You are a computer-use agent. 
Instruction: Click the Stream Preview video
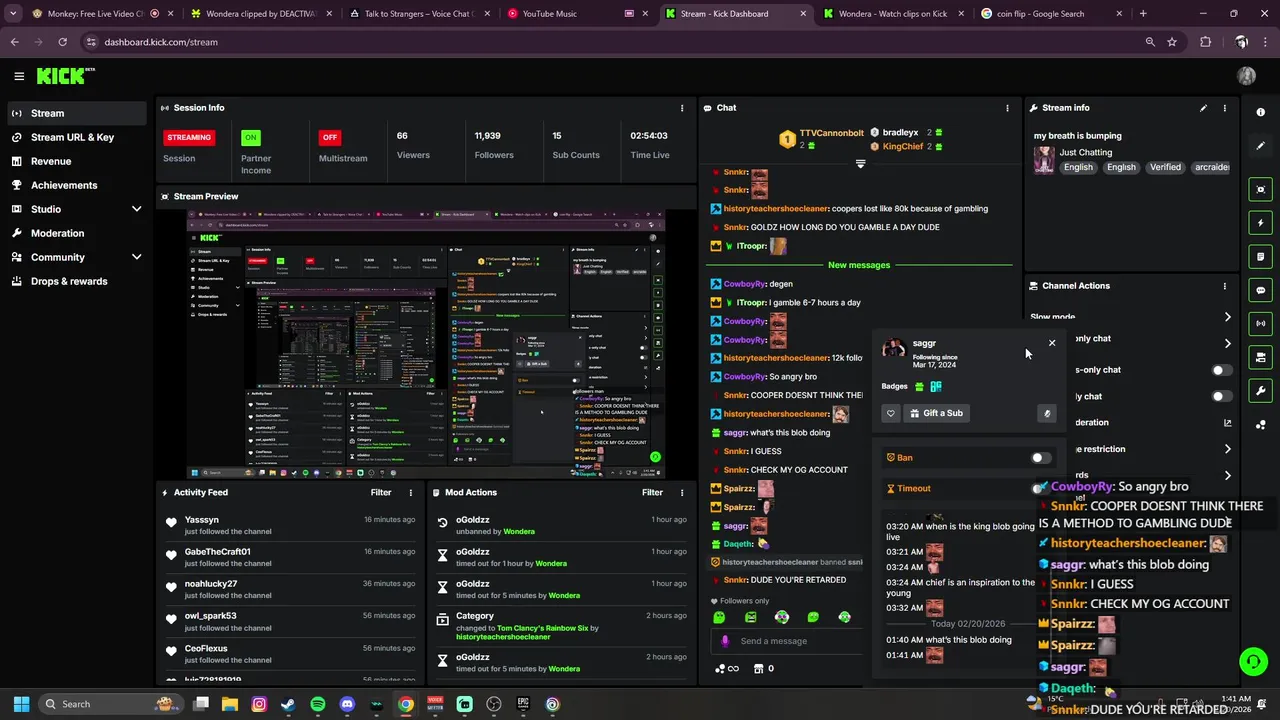(x=426, y=345)
